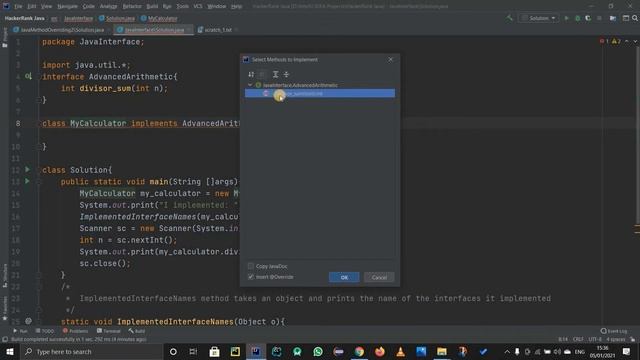Viewport: 640px width, 360px height.
Task: Go to previous highlighted error arrow
Action: tap(627, 41)
